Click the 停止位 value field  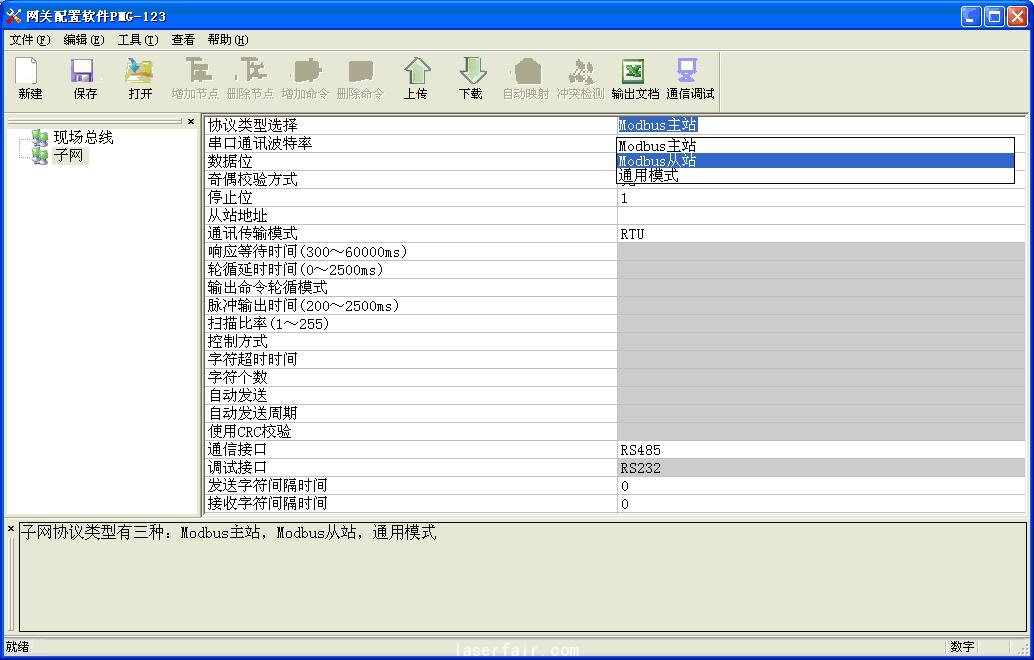click(820, 198)
